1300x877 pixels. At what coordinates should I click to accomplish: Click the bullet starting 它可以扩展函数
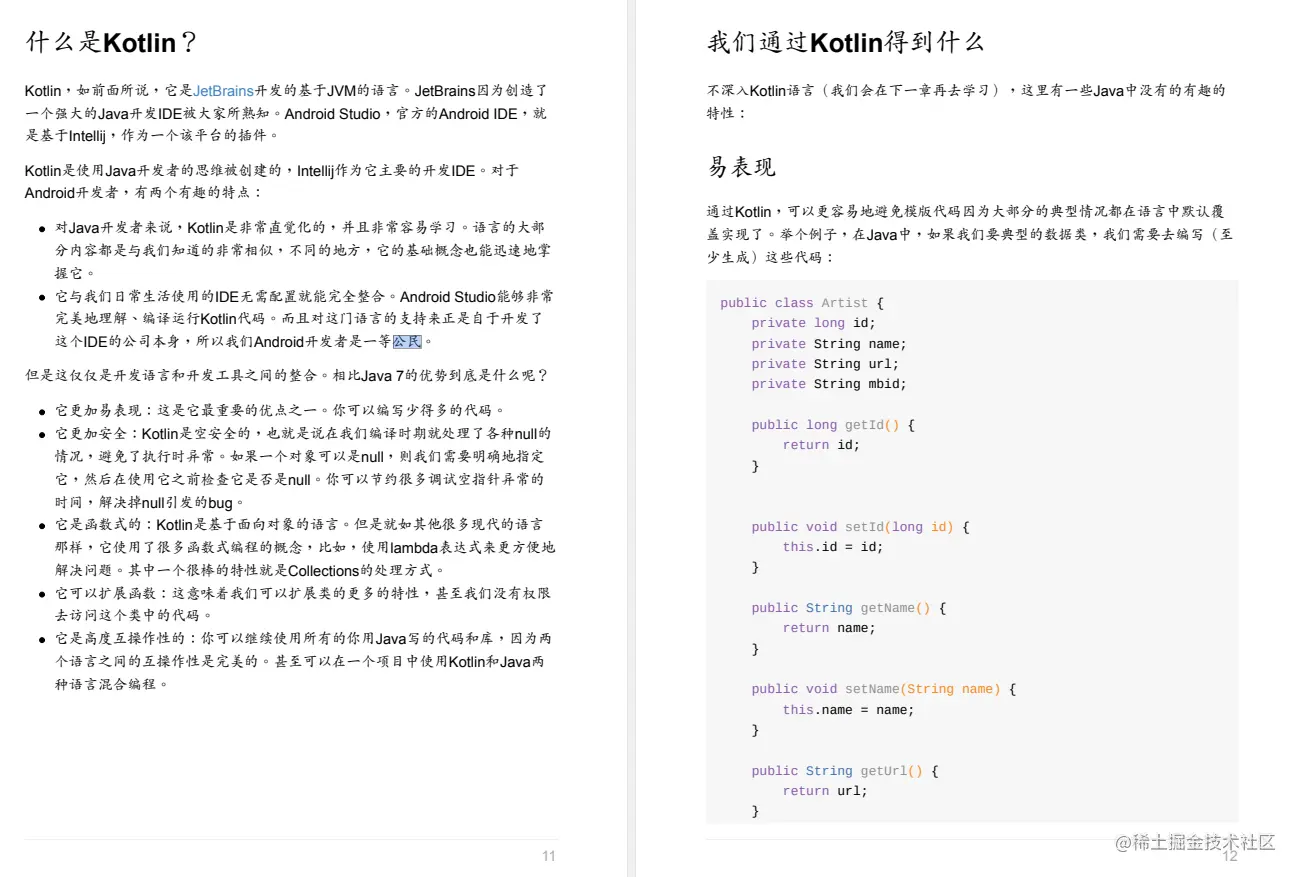coord(303,604)
